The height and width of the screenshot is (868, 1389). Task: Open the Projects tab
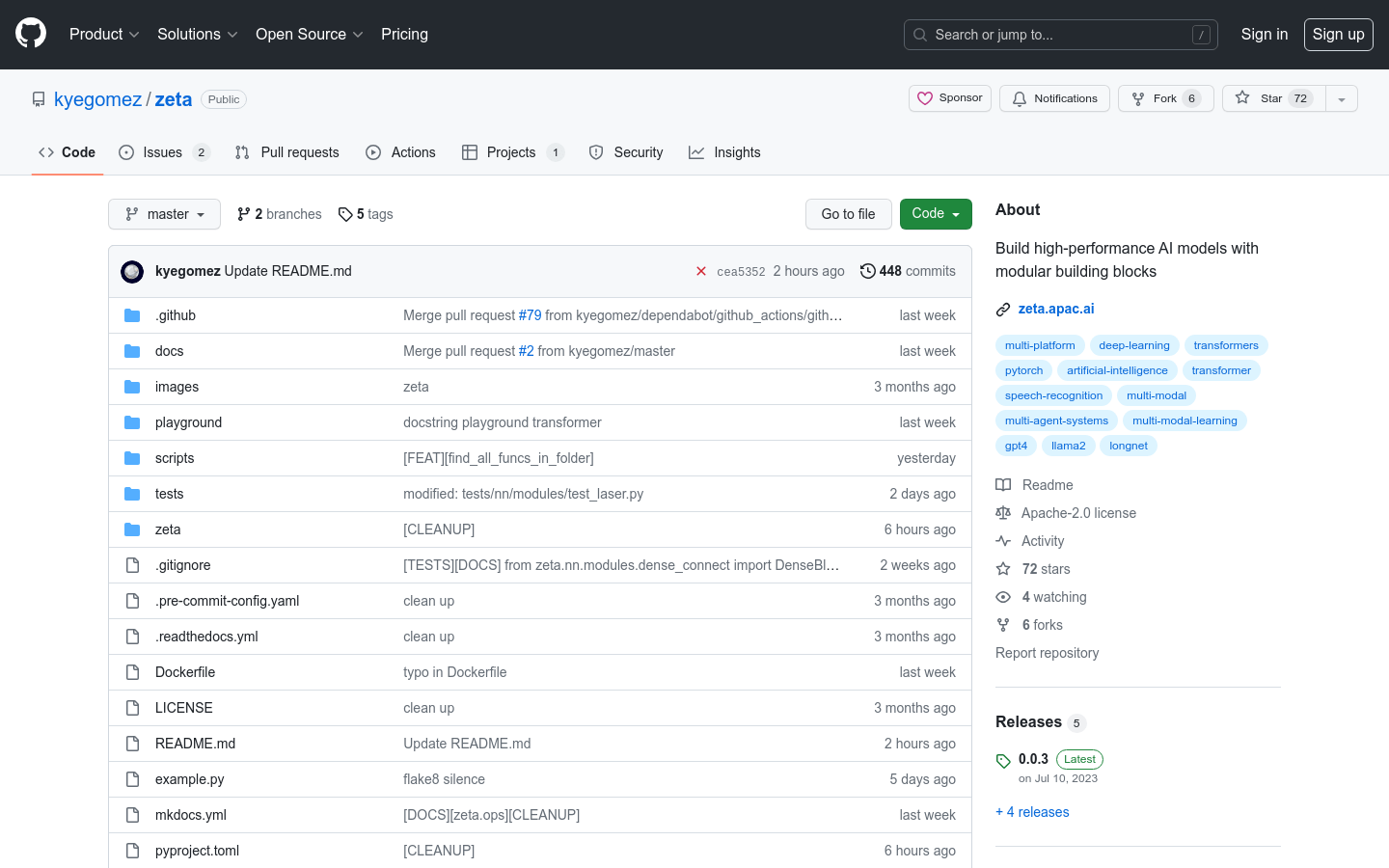click(512, 152)
